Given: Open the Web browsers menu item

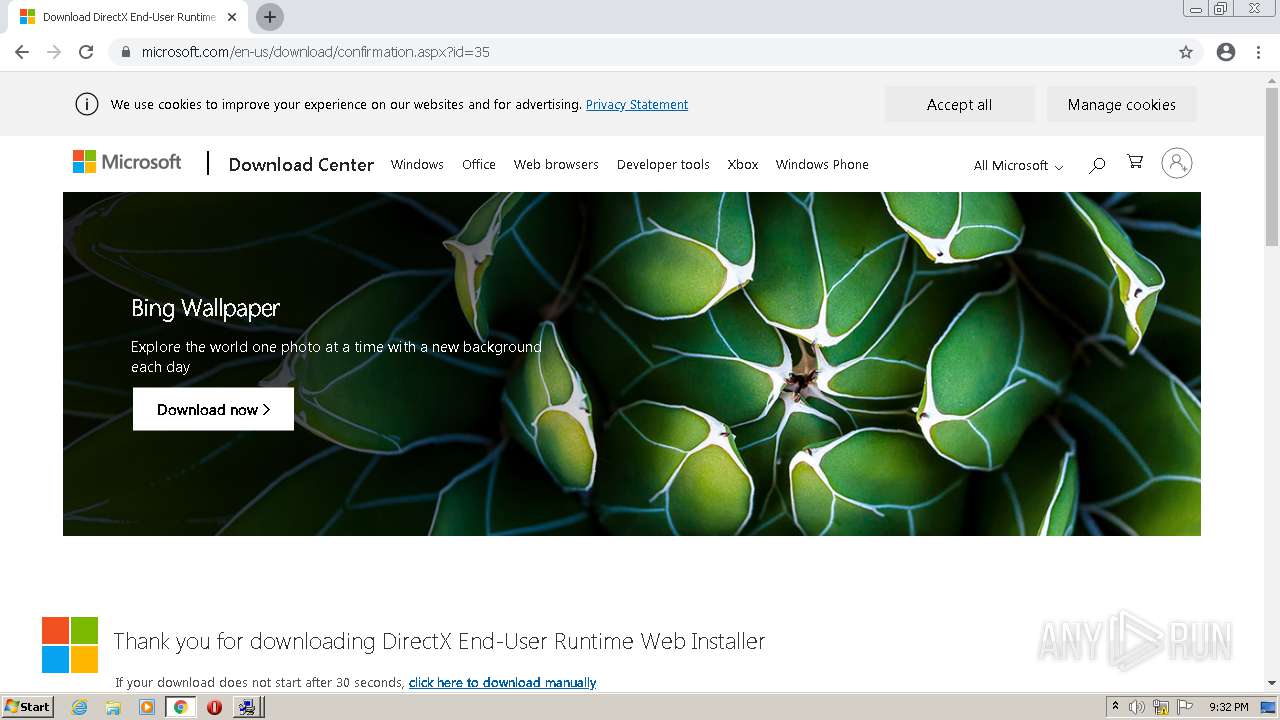Looking at the screenshot, I should click(556, 164).
